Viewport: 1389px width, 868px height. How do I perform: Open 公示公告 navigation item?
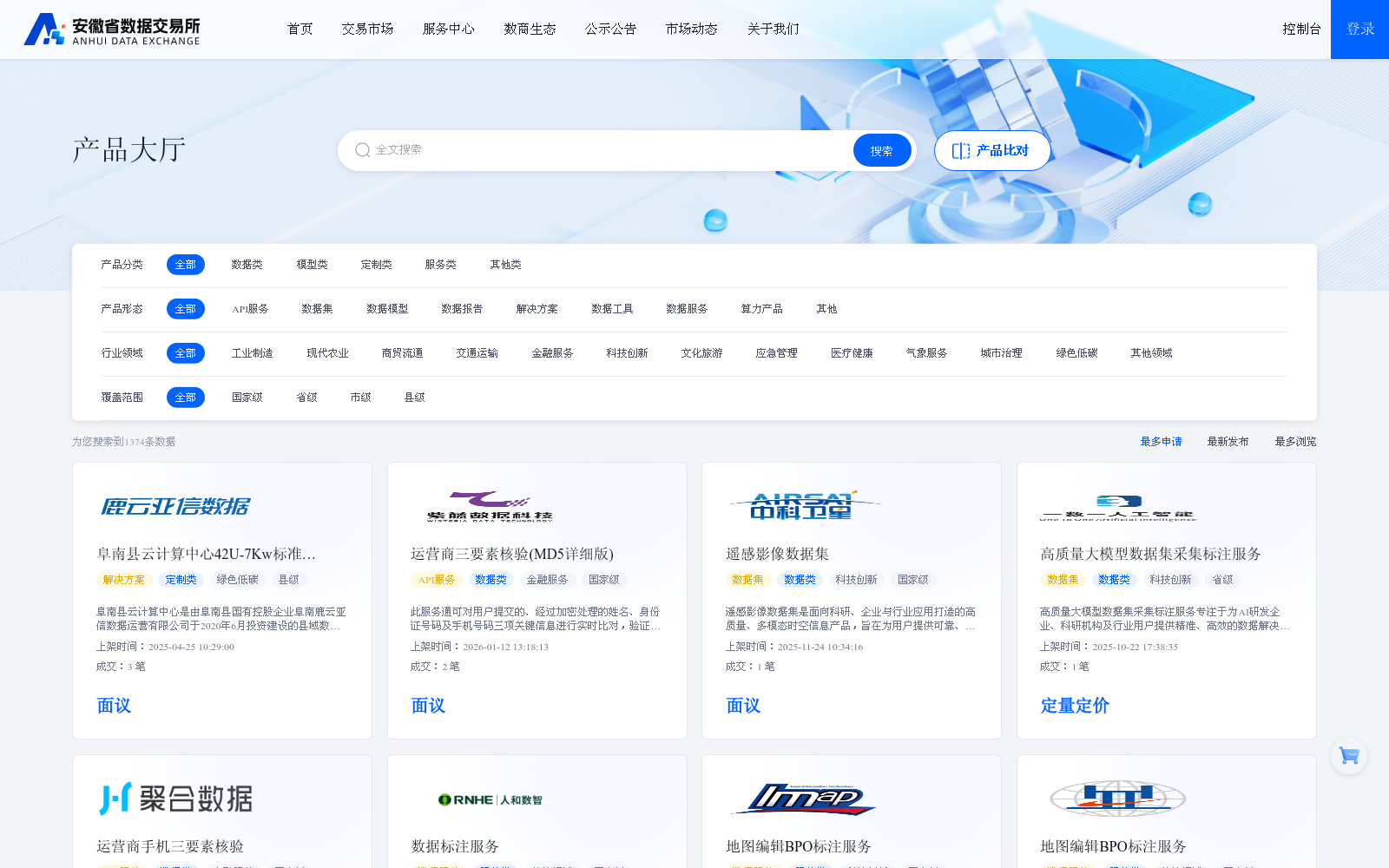tap(610, 29)
